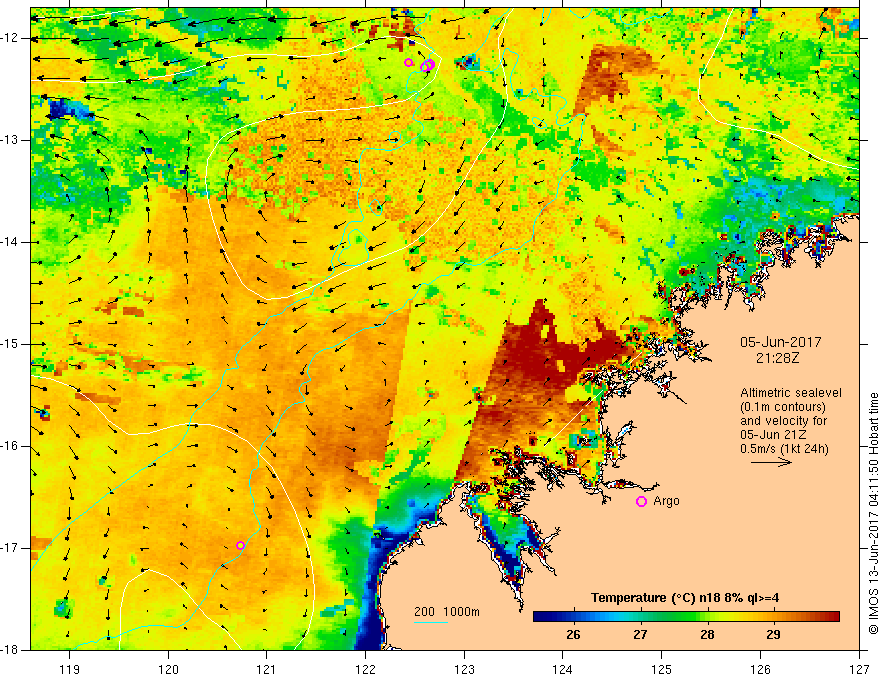
Task: Click the '05-Jun-2017' date text
Action: (781, 342)
